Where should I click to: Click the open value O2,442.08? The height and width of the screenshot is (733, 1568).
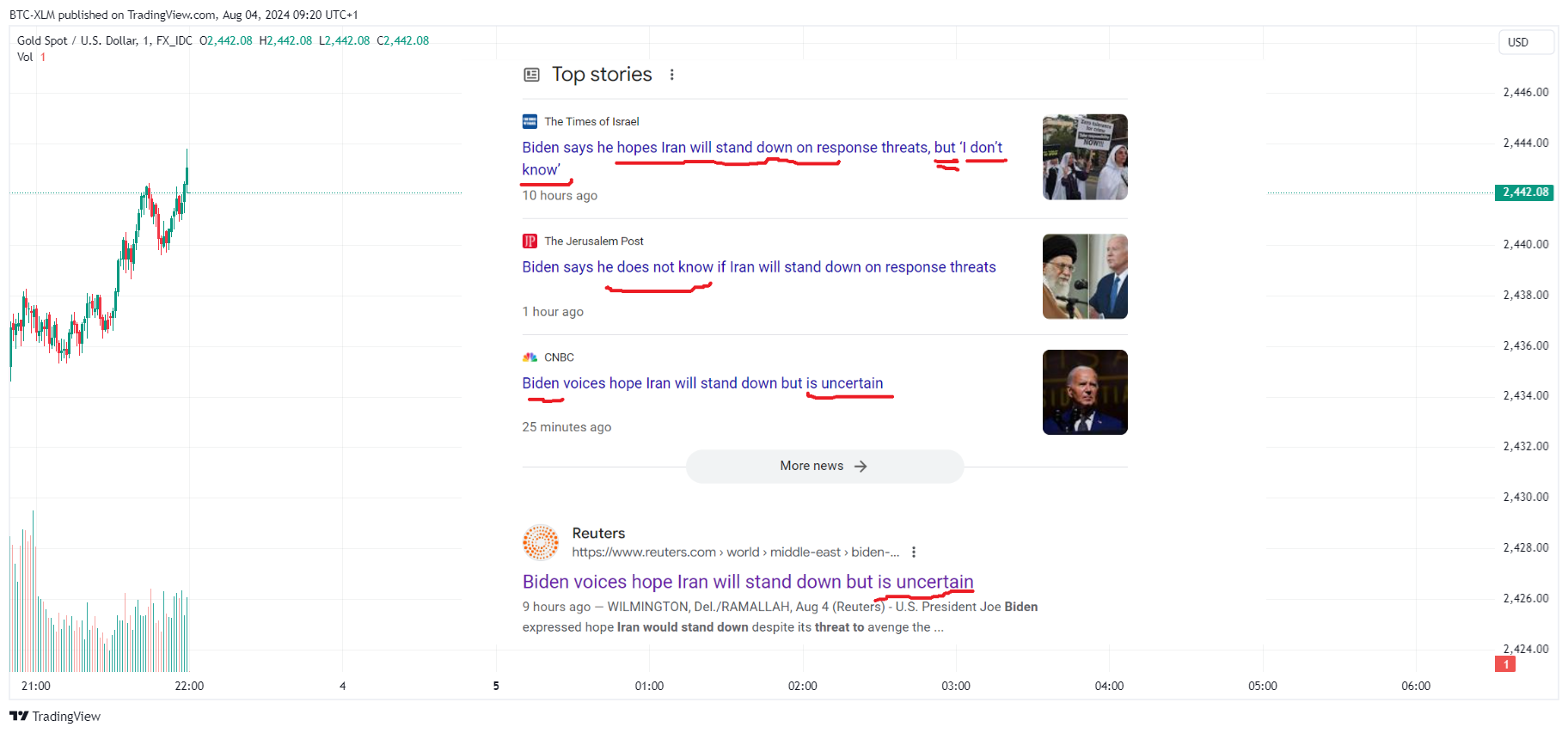click(x=226, y=40)
